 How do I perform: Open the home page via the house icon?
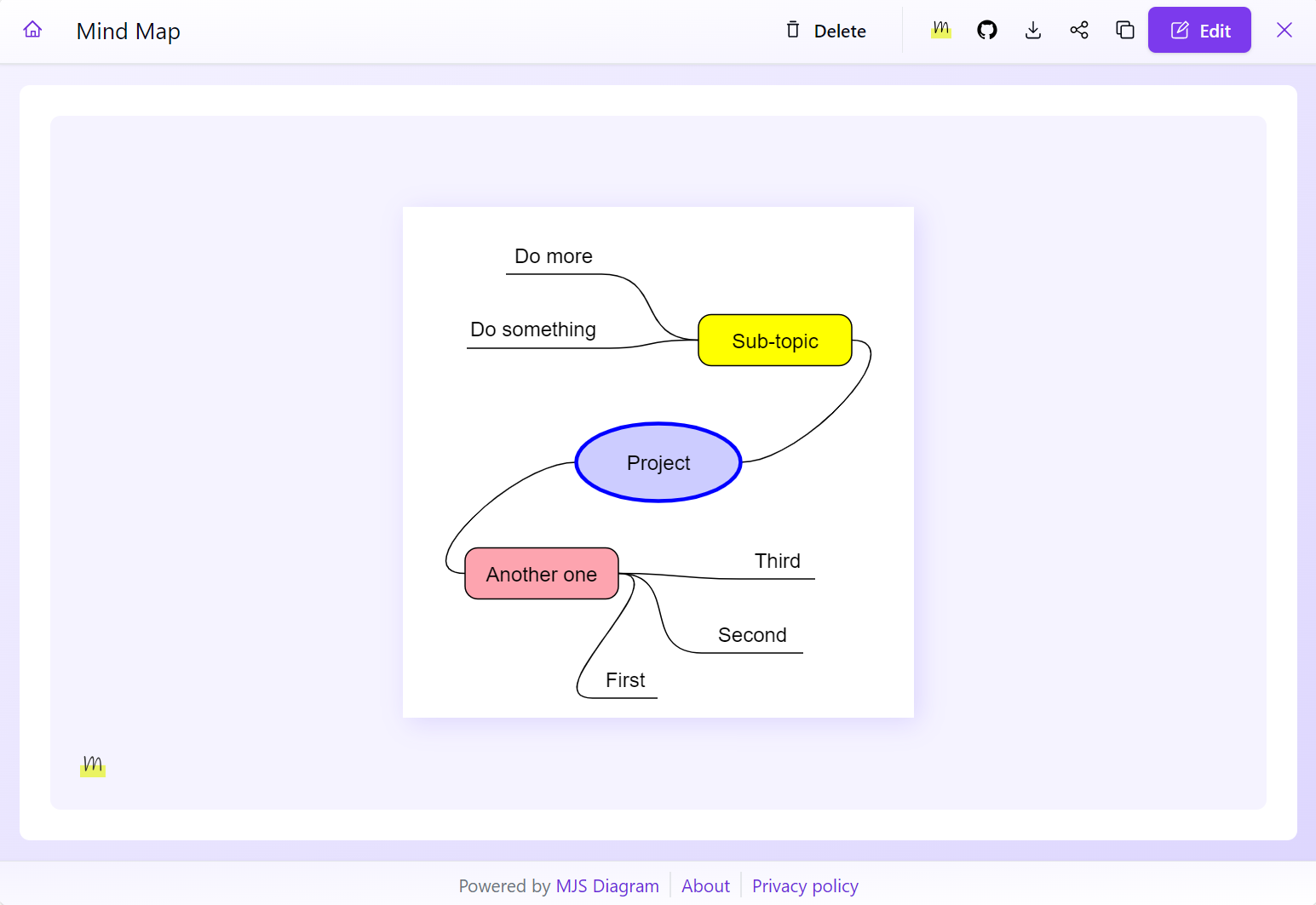point(32,29)
